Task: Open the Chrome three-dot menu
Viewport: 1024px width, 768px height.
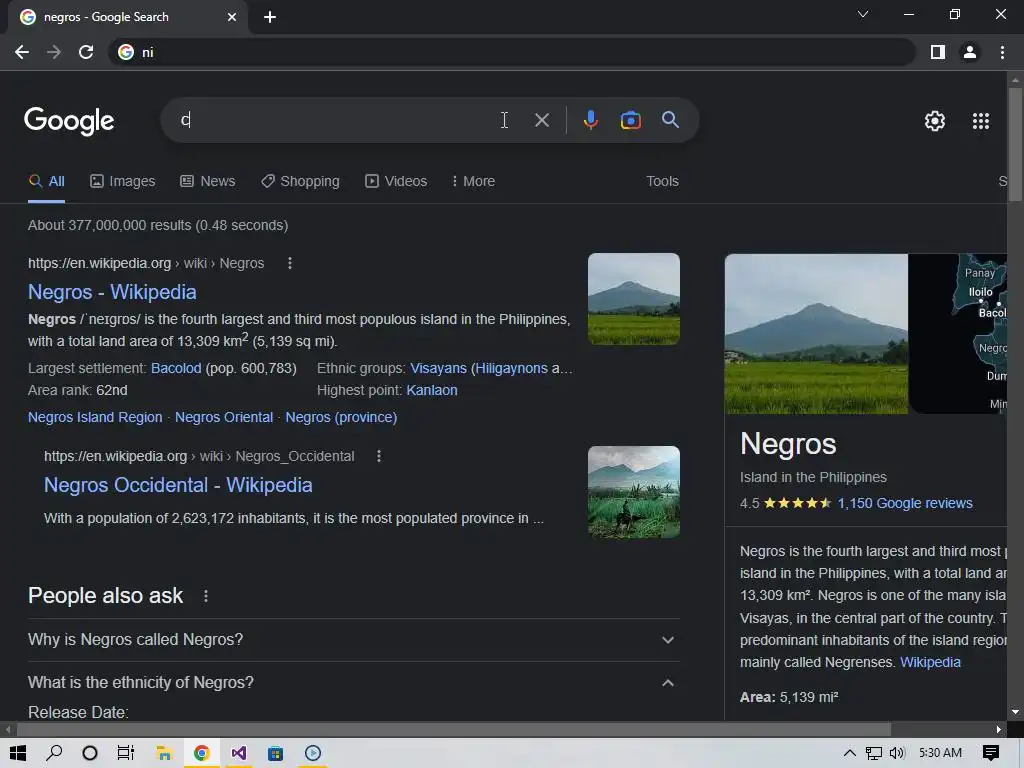Action: click(x=1002, y=52)
